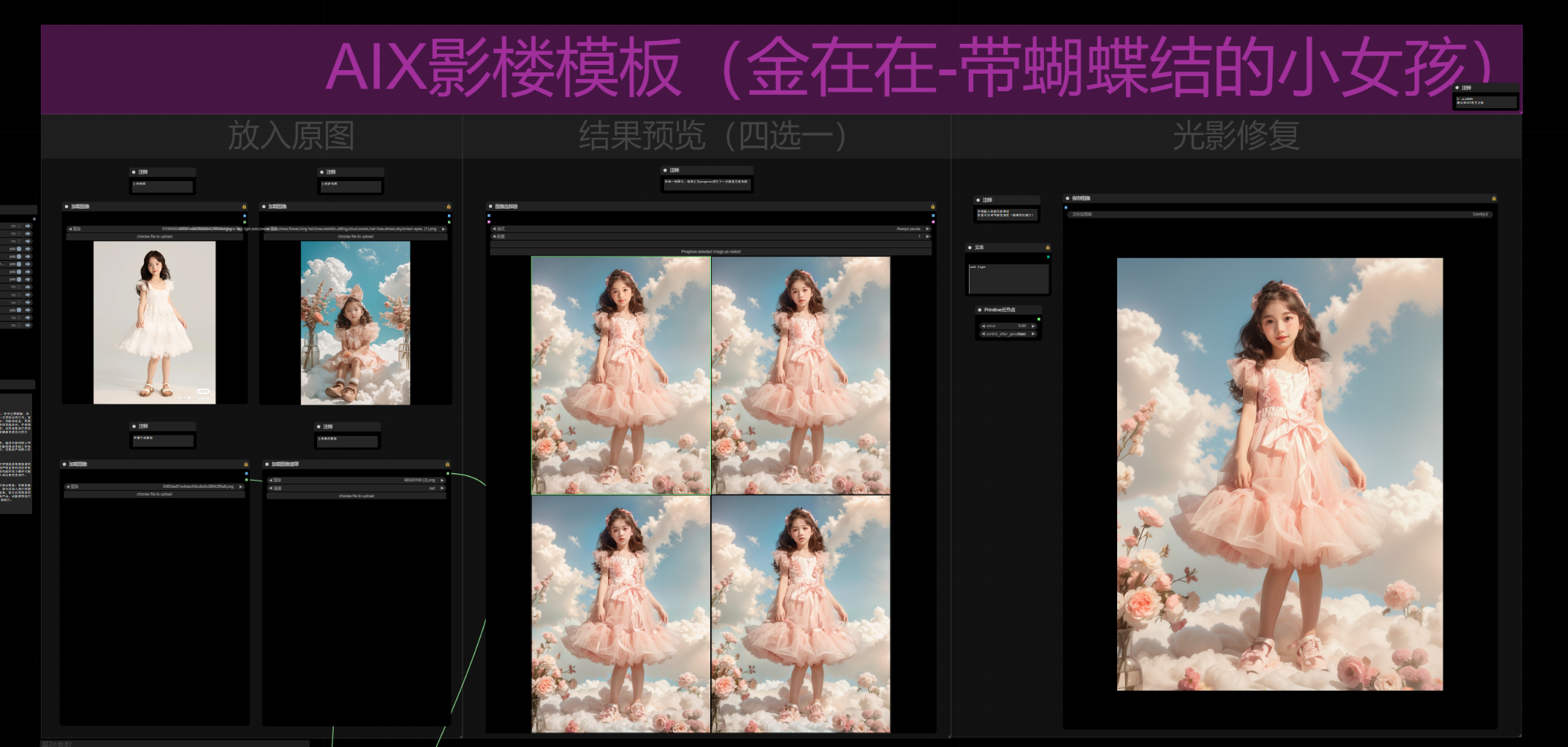
Task: Collapse Primitive元节点 node via its title dot
Action: [979, 310]
